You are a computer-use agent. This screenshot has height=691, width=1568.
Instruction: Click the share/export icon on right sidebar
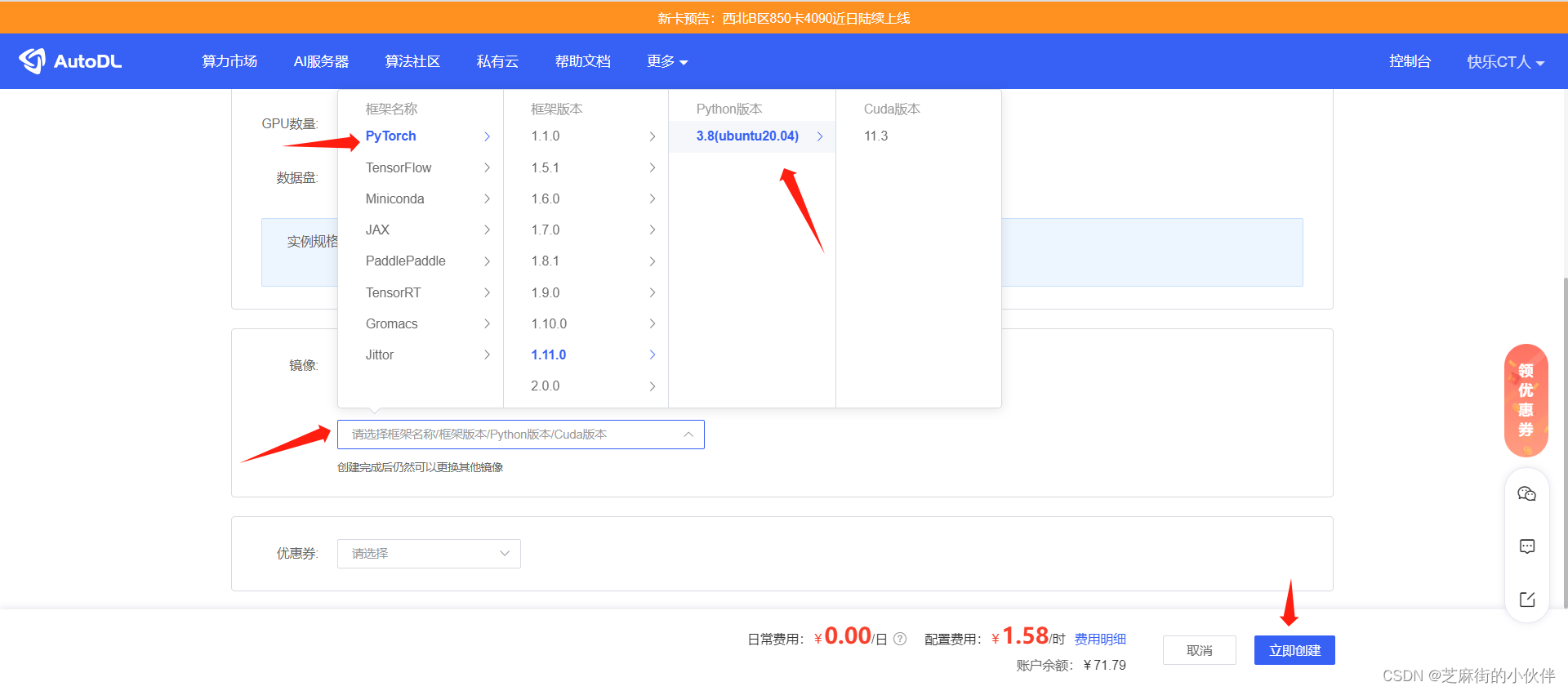point(1526,600)
